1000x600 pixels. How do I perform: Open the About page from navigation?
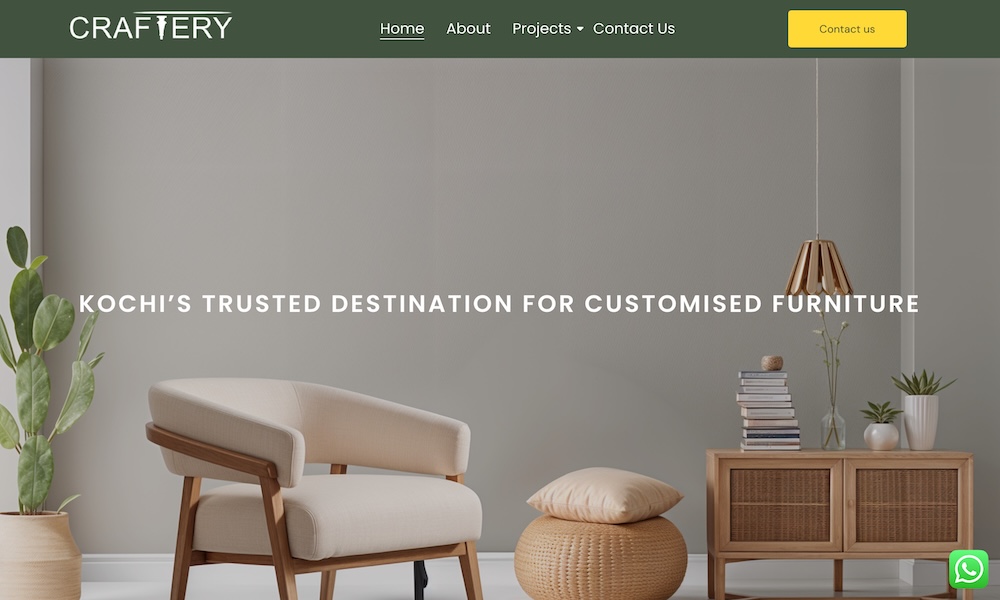(x=468, y=29)
